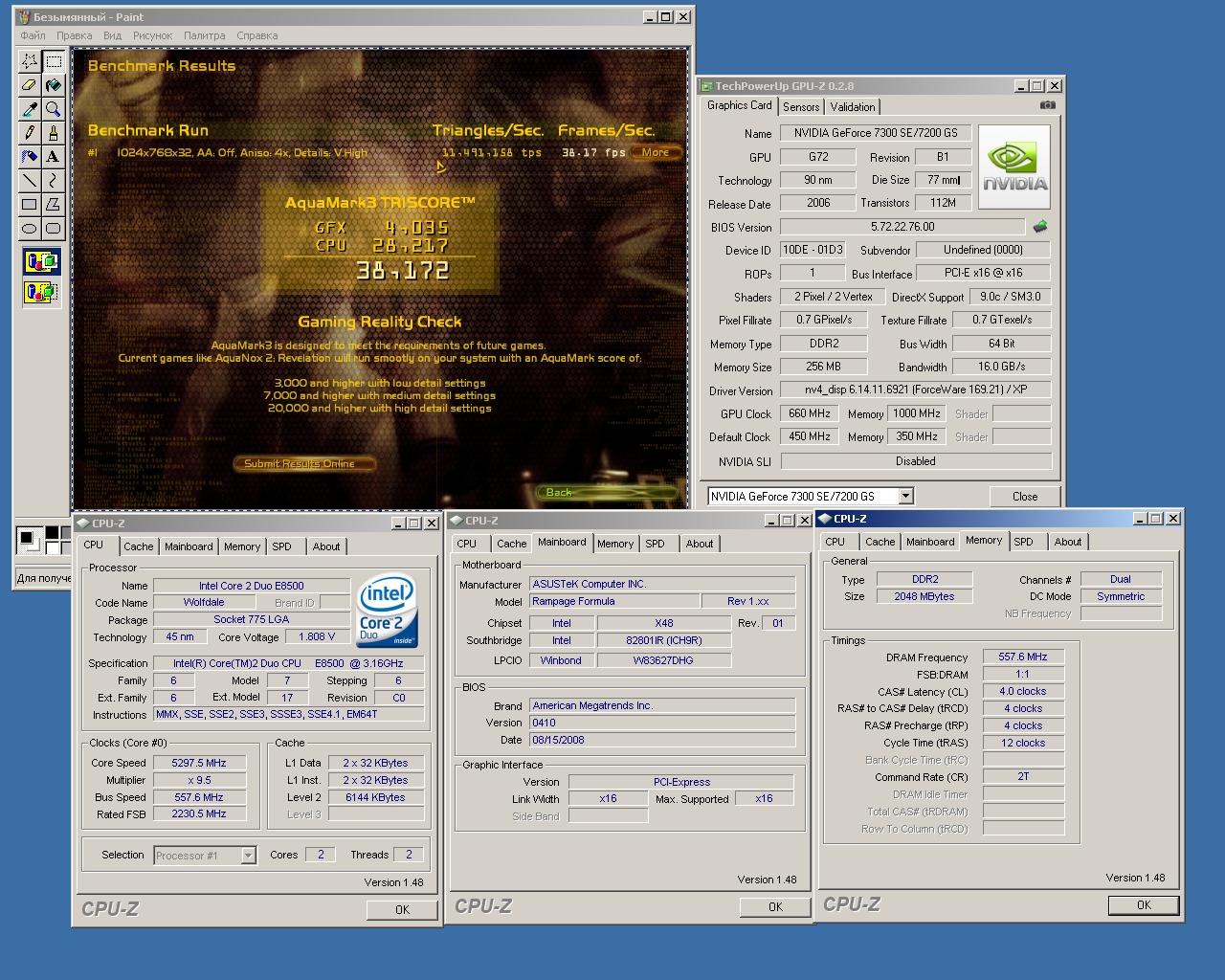Click the GPU-Z title bar icon
The image size is (1225, 980).
[706, 85]
